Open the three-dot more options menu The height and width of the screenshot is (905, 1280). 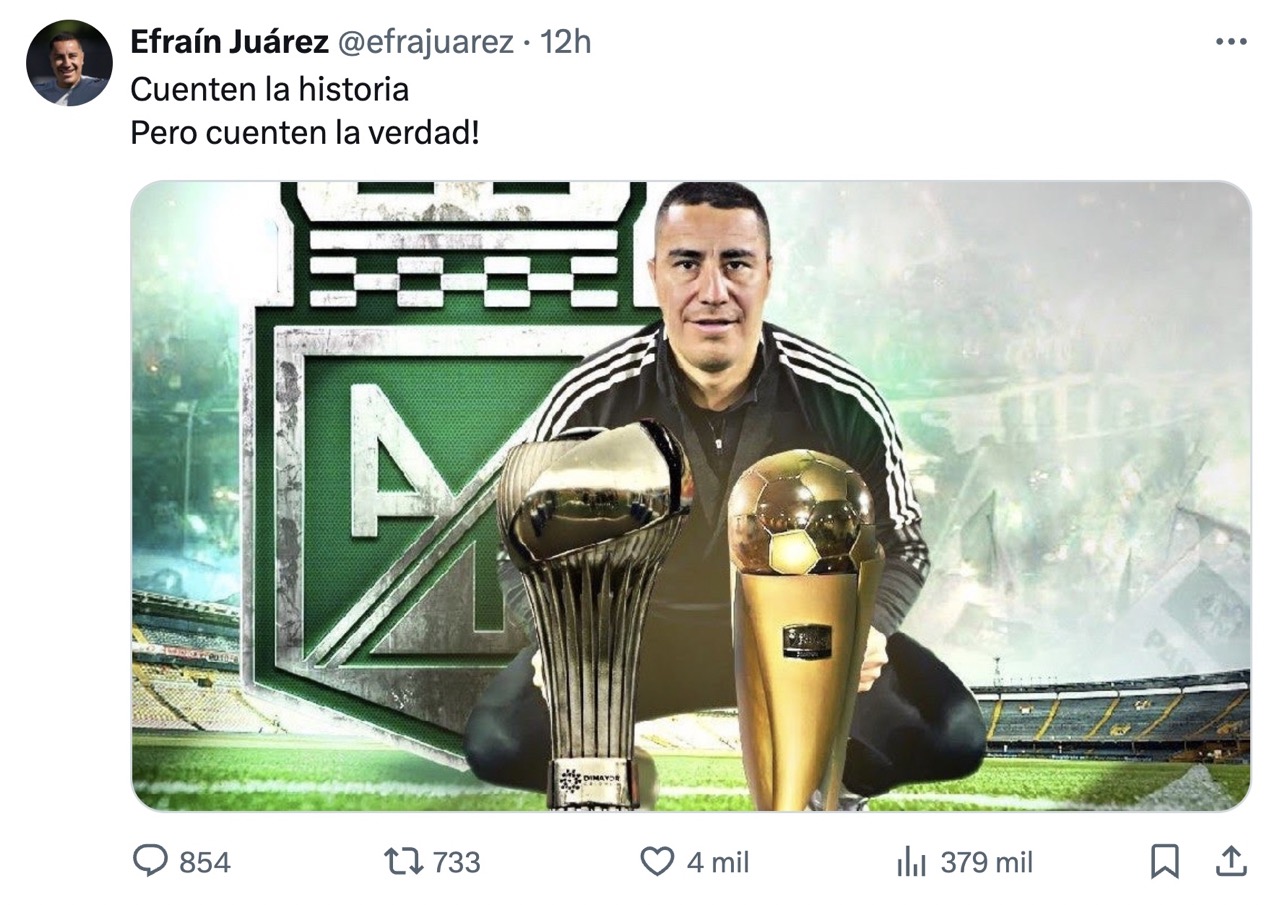coord(1231,42)
